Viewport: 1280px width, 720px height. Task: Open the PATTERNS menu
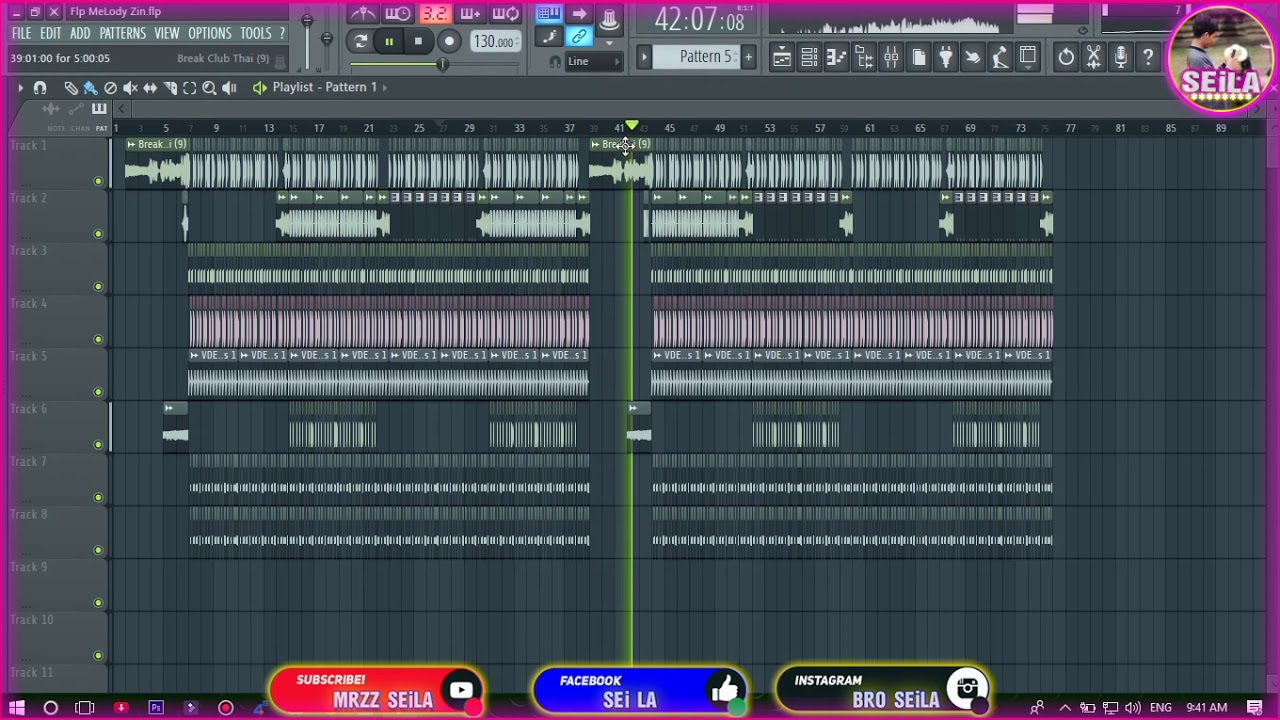coord(123,34)
